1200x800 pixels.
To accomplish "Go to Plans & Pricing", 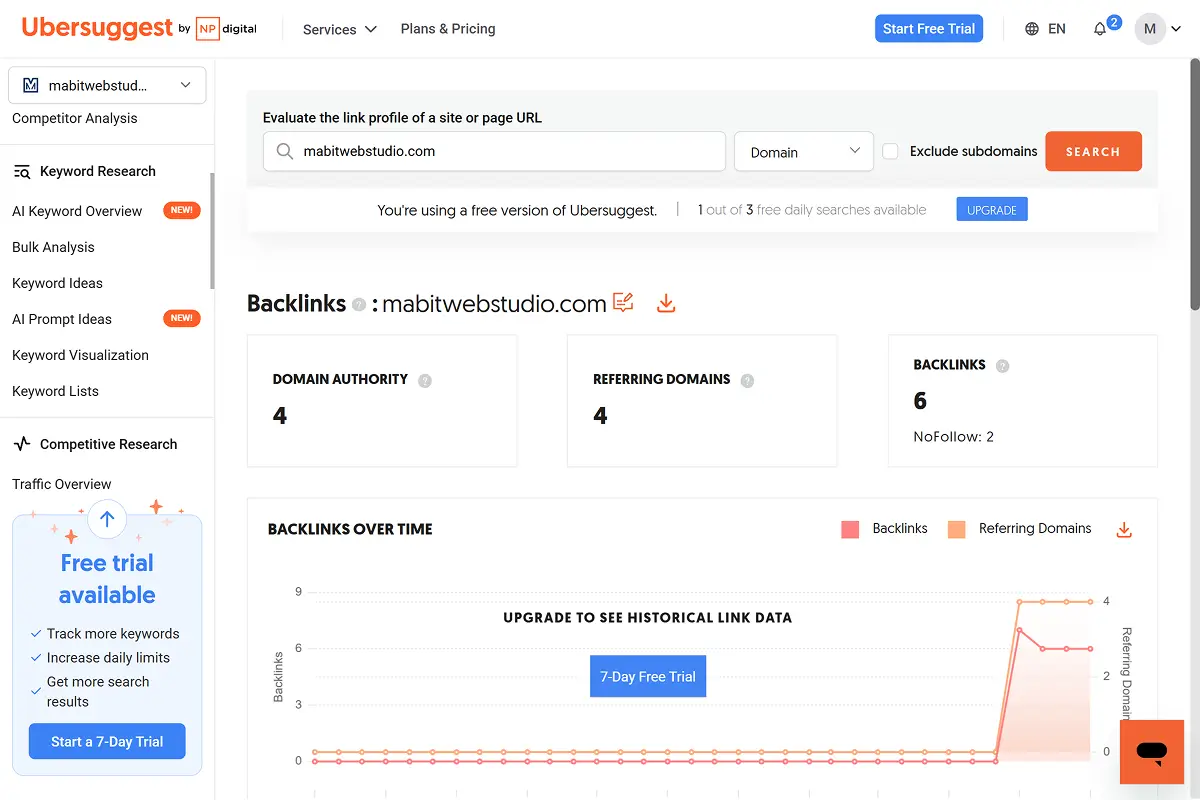I will point(447,29).
